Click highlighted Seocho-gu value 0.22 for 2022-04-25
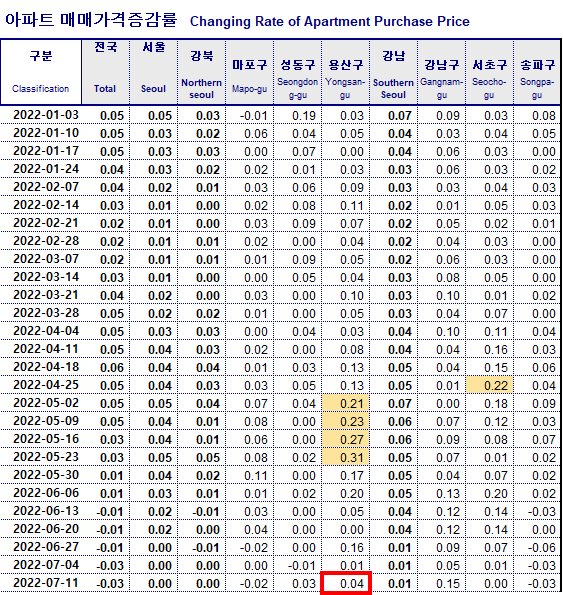The height and width of the screenshot is (595, 563). point(490,385)
